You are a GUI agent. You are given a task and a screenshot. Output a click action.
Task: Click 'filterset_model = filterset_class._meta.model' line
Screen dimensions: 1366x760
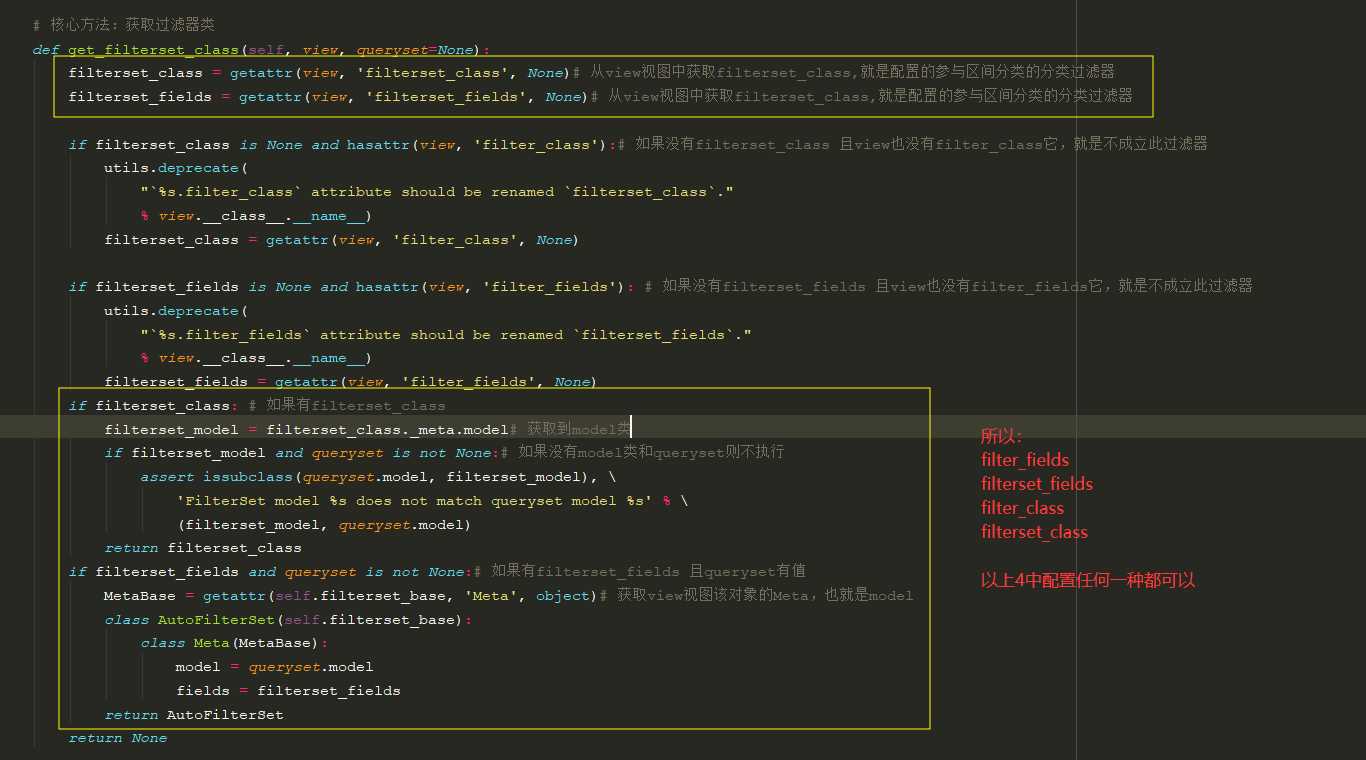click(306, 430)
